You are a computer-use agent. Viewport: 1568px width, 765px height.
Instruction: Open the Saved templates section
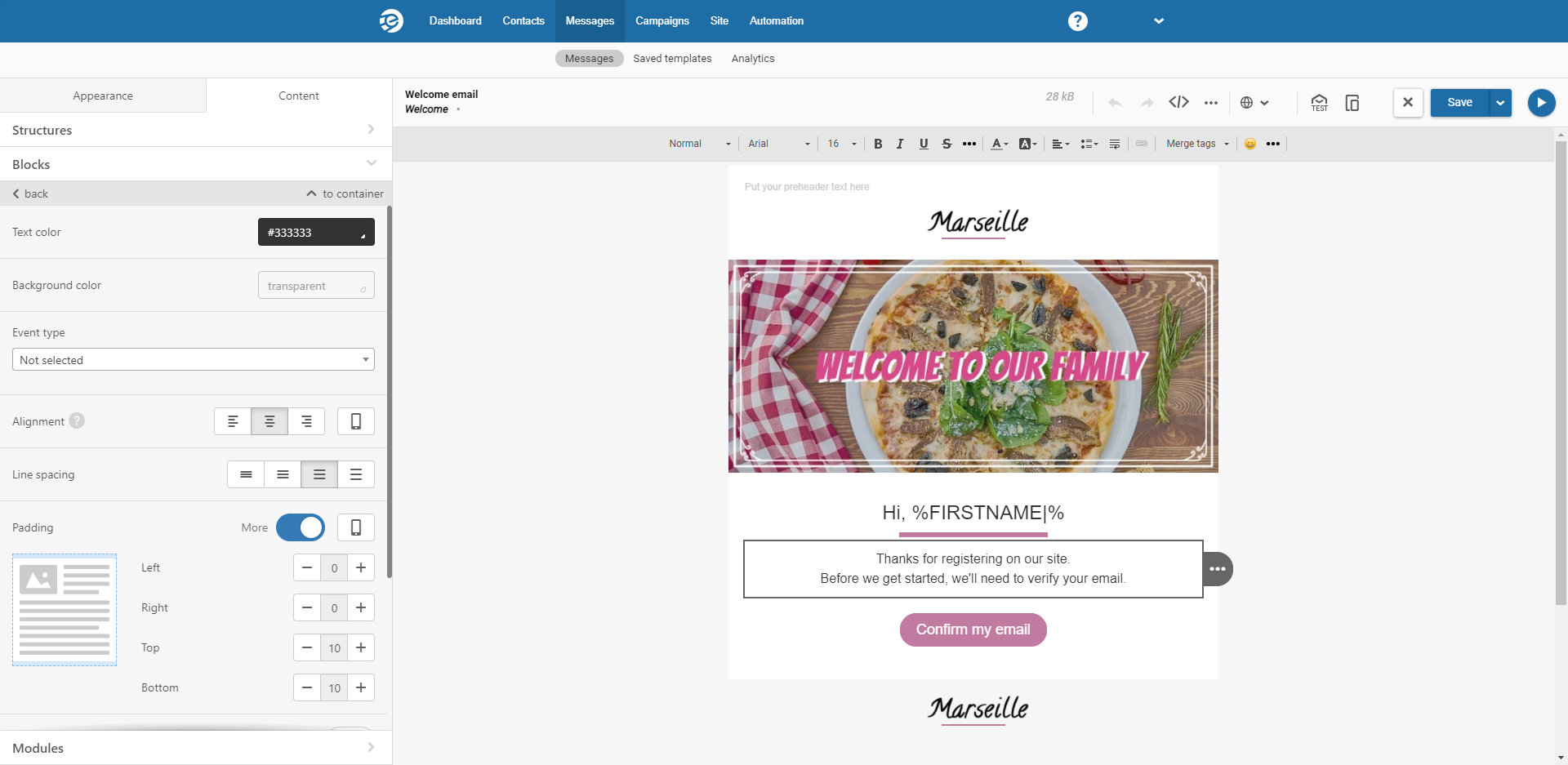coord(672,58)
